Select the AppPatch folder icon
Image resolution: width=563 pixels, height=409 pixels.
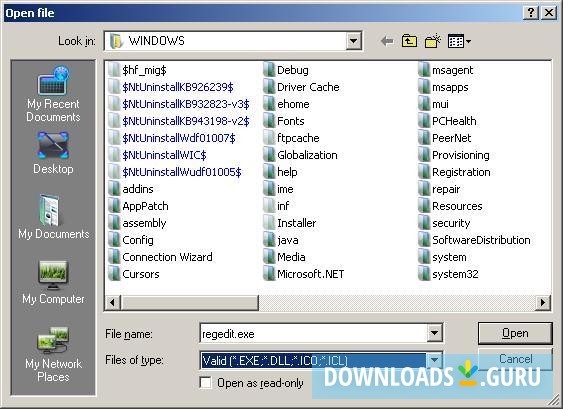pos(114,205)
